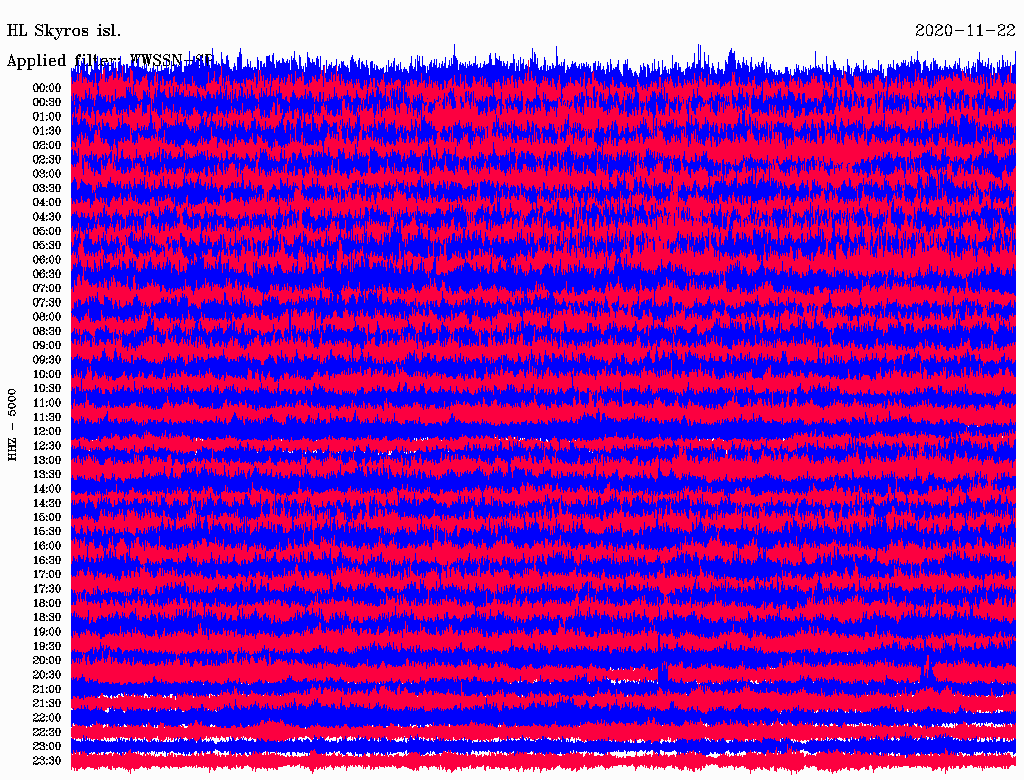Select the 02:30 time label
The image size is (1024, 780).
47,160
